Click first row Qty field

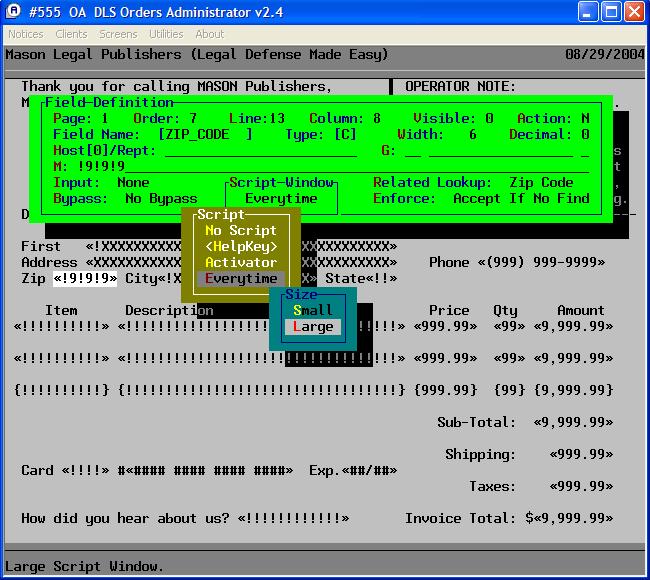point(509,327)
